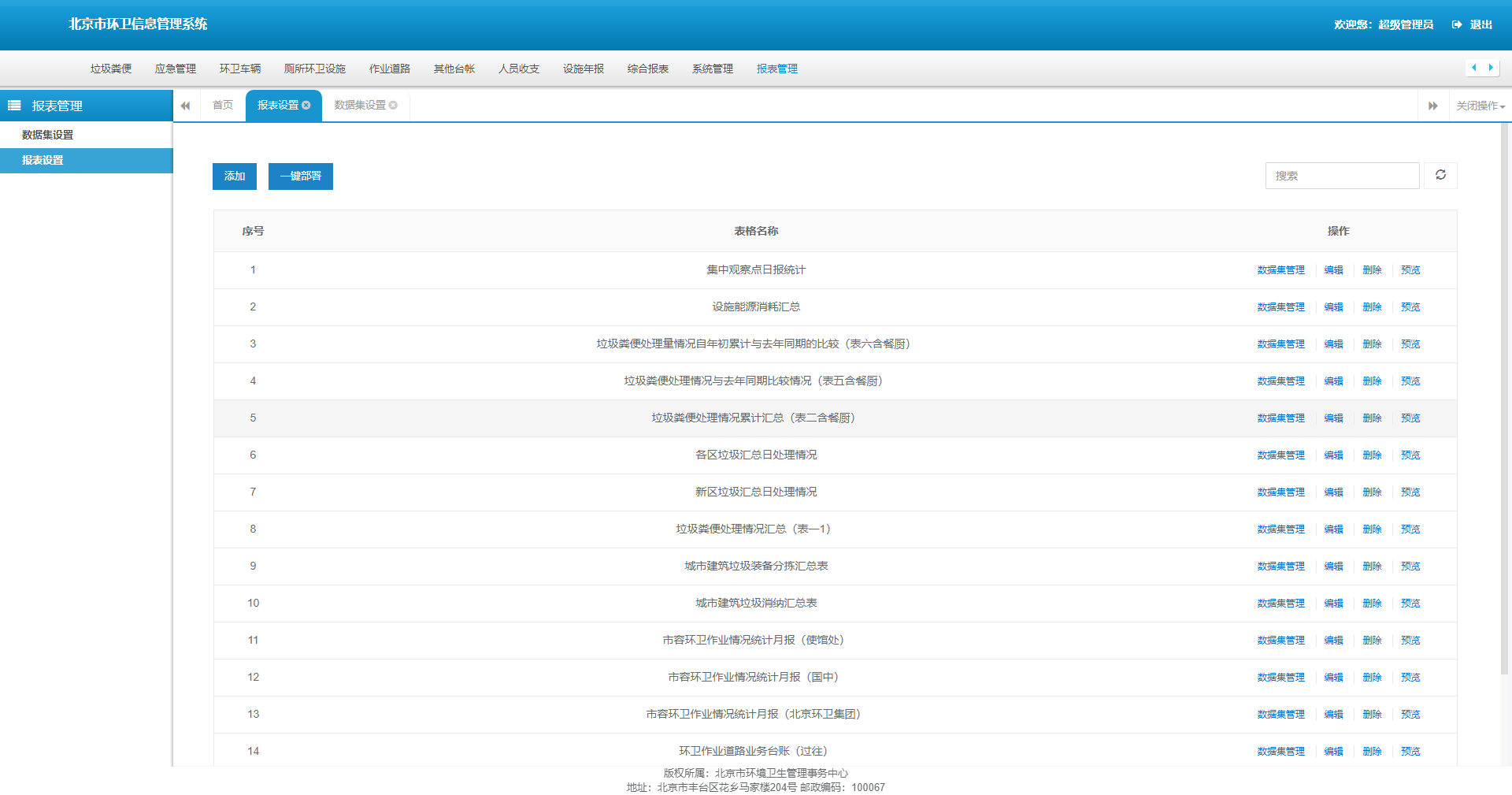Preview the 新区垃圾汇总日处理情况 report
1512x795 pixels.
pos(1411,492)
